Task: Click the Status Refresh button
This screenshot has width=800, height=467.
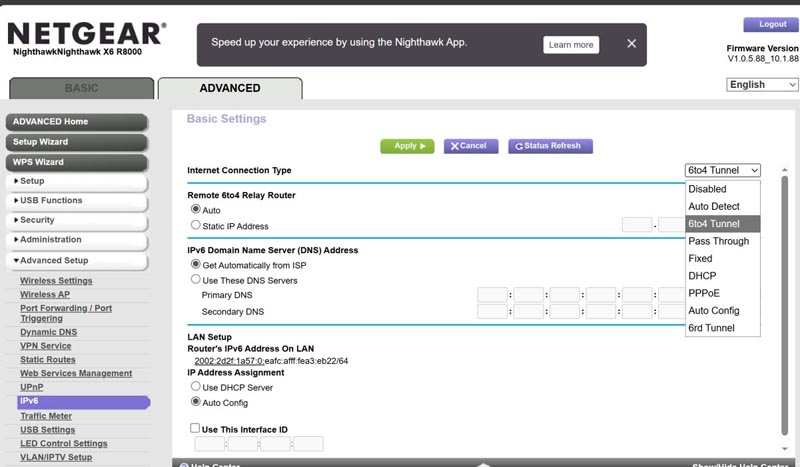Action: (x=551, y=146)
